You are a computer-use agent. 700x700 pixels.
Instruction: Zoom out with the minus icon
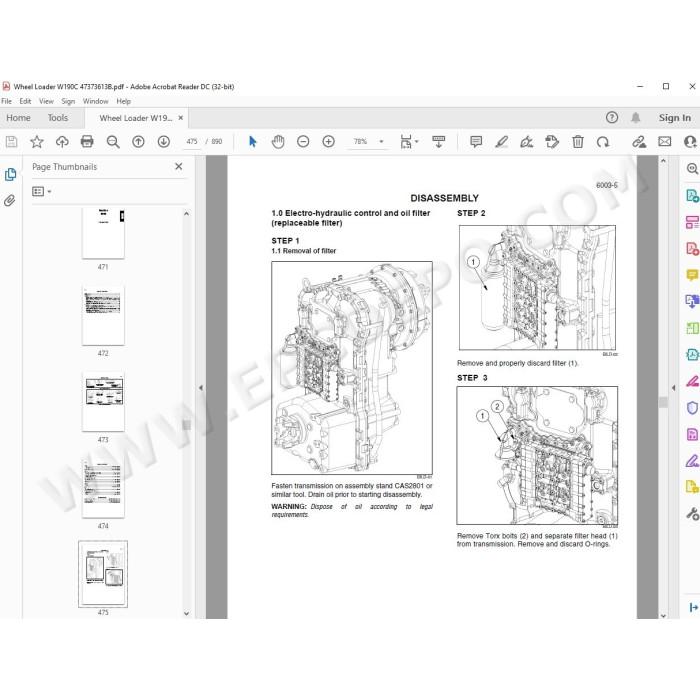tap(303, 142)
